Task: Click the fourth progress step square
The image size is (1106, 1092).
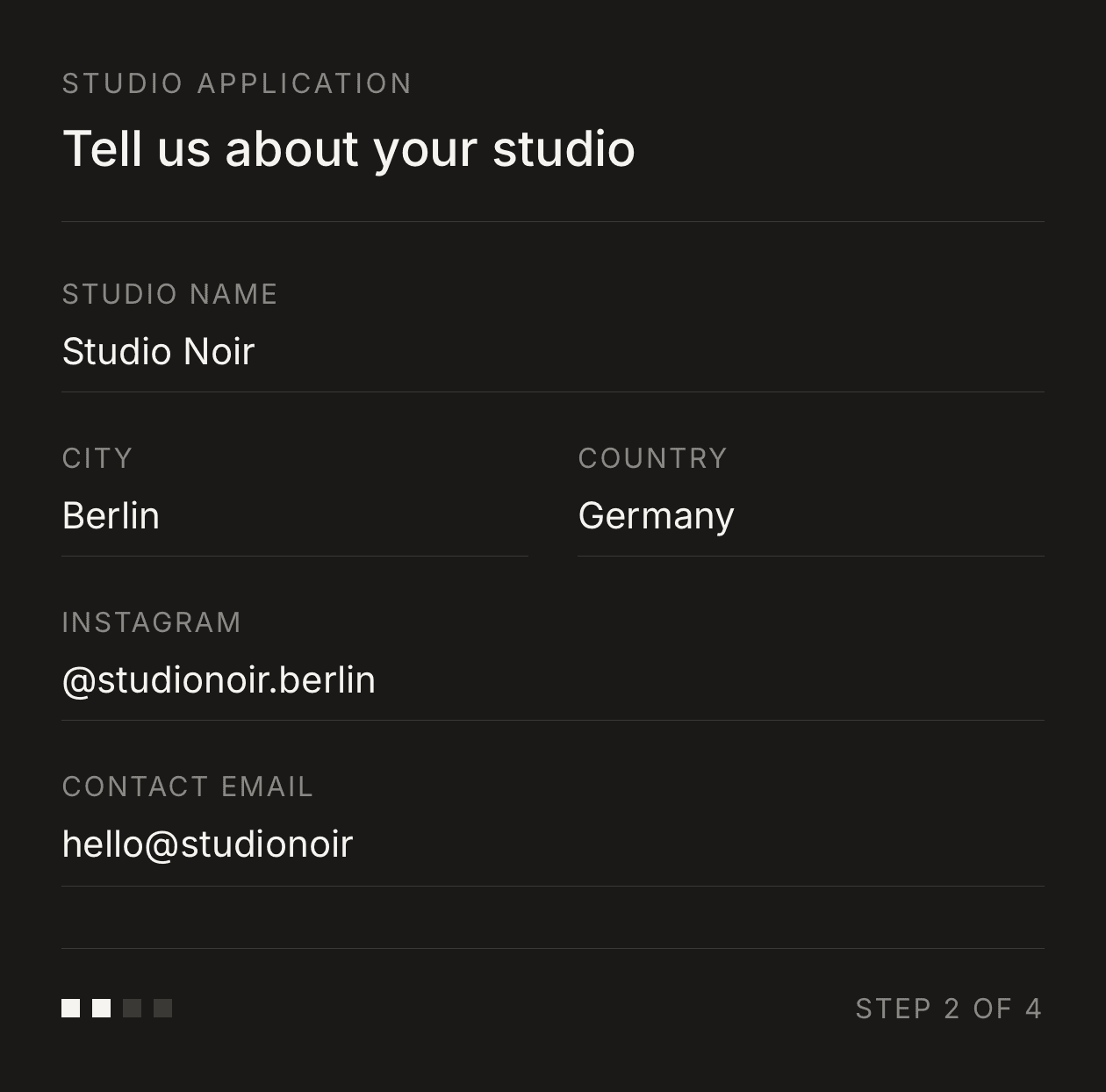Action: [x=164, y=1008]
